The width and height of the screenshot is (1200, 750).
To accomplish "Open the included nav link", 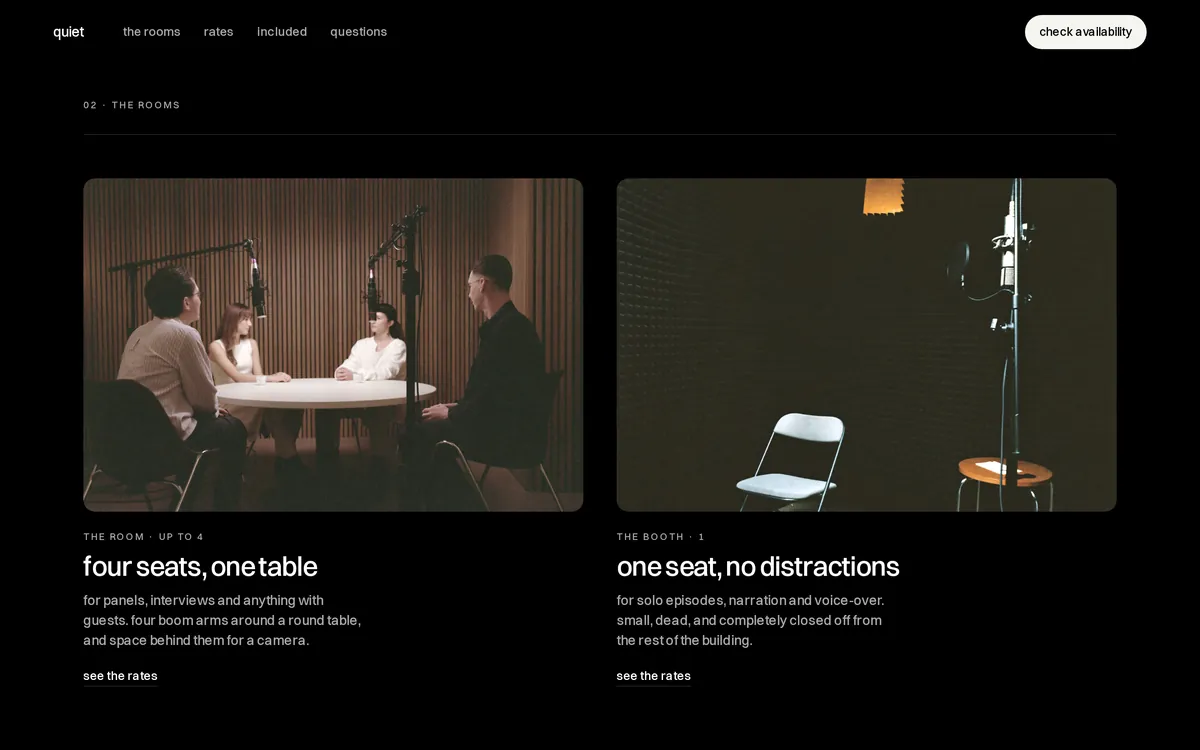I will 282,32.
